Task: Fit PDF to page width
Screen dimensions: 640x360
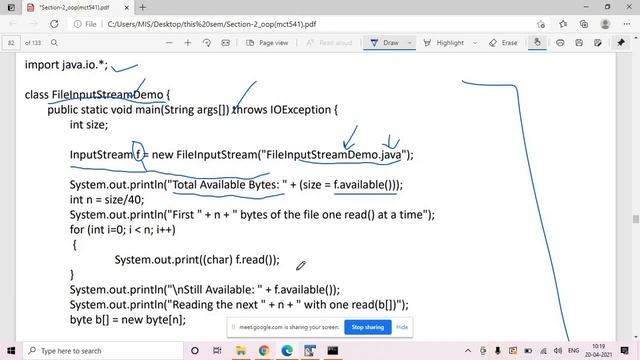Action: [x=225, y=42]
